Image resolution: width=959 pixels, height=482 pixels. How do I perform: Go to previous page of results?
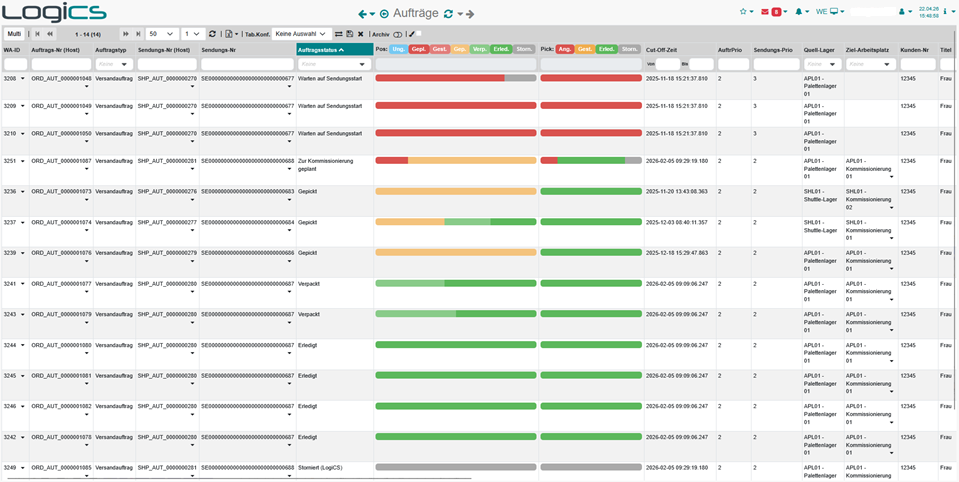tap(50, 34)
